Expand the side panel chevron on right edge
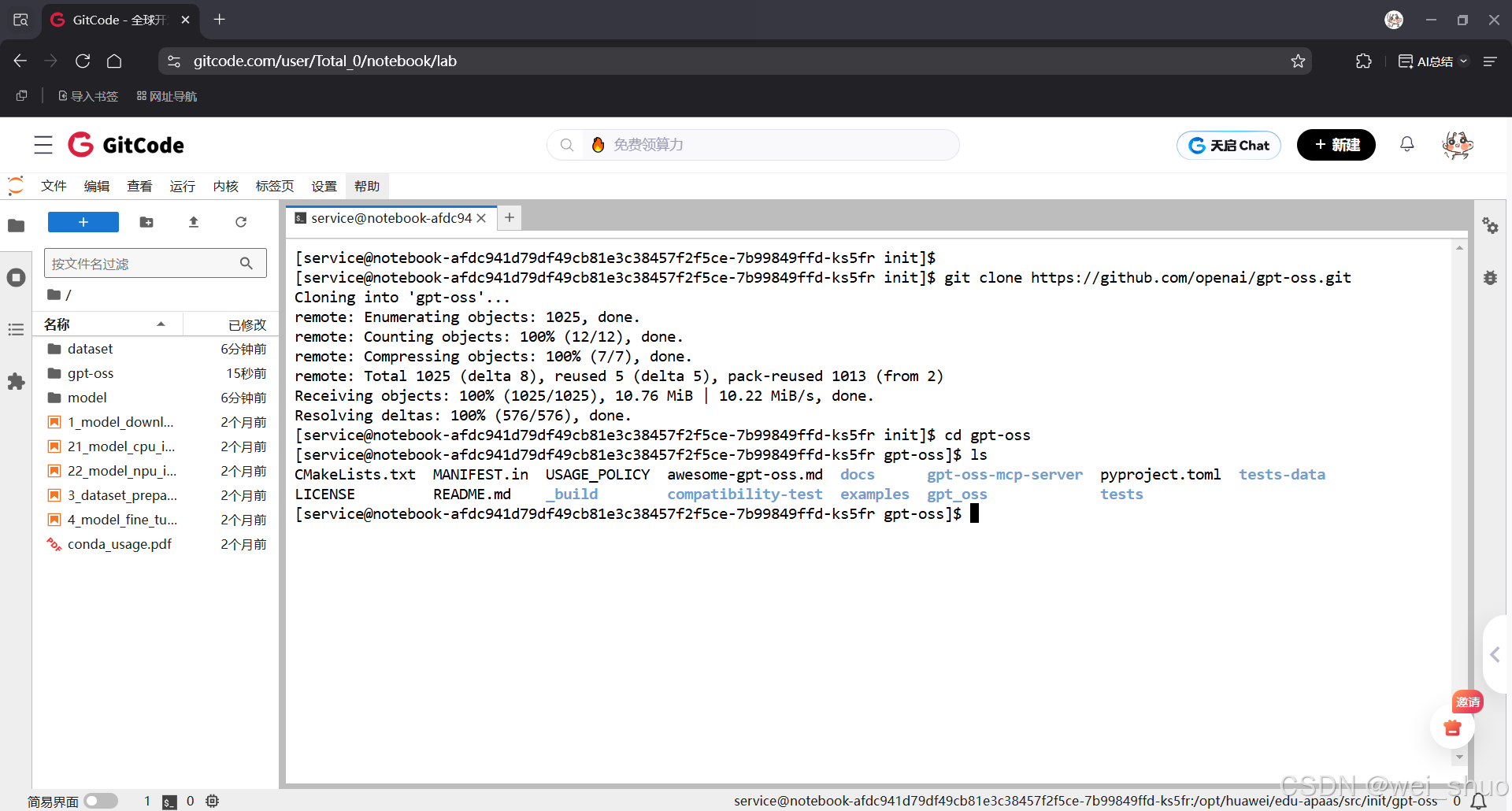The image size is (1512, 811). 1495,654
